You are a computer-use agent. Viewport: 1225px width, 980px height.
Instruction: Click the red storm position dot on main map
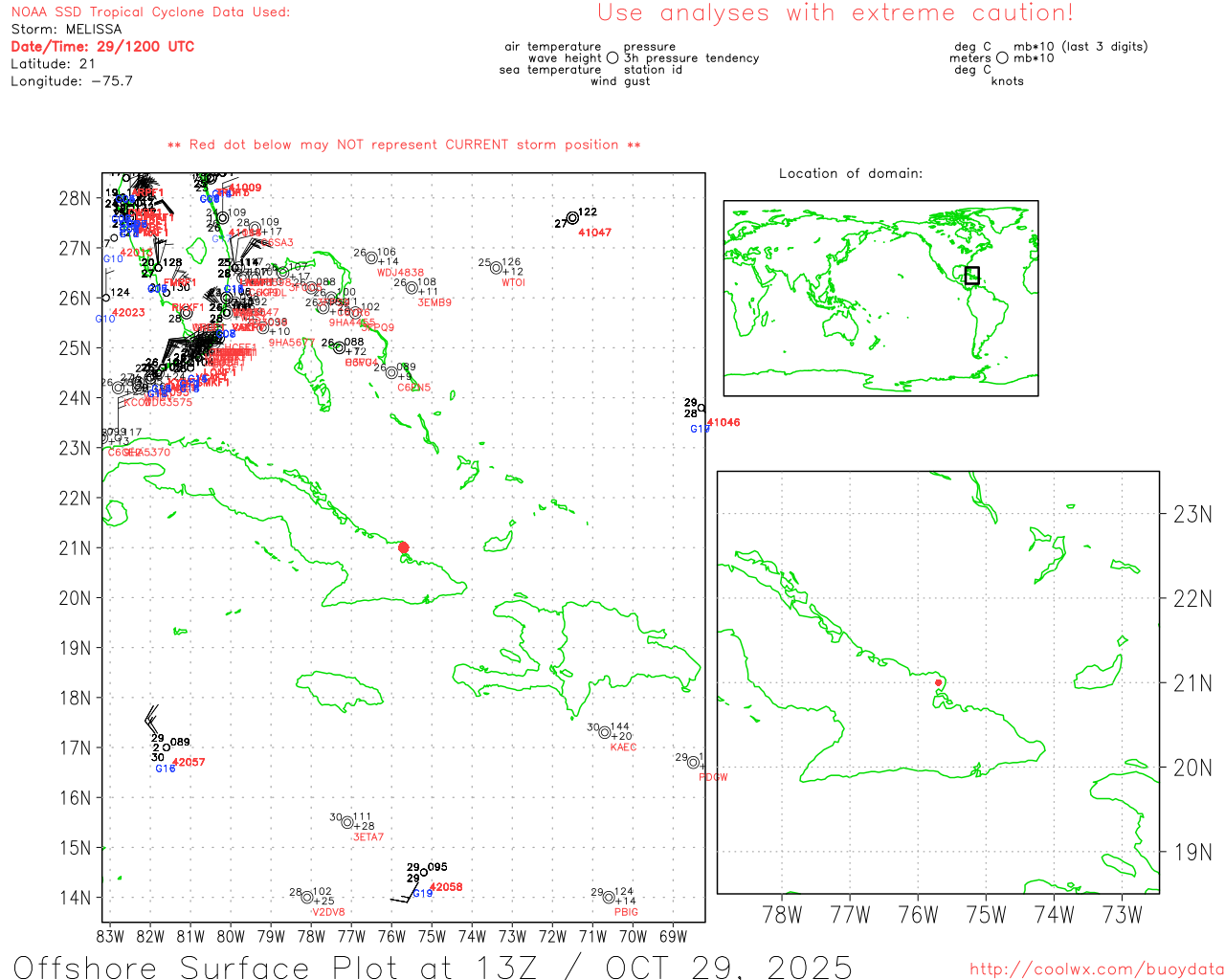(403, 547)
